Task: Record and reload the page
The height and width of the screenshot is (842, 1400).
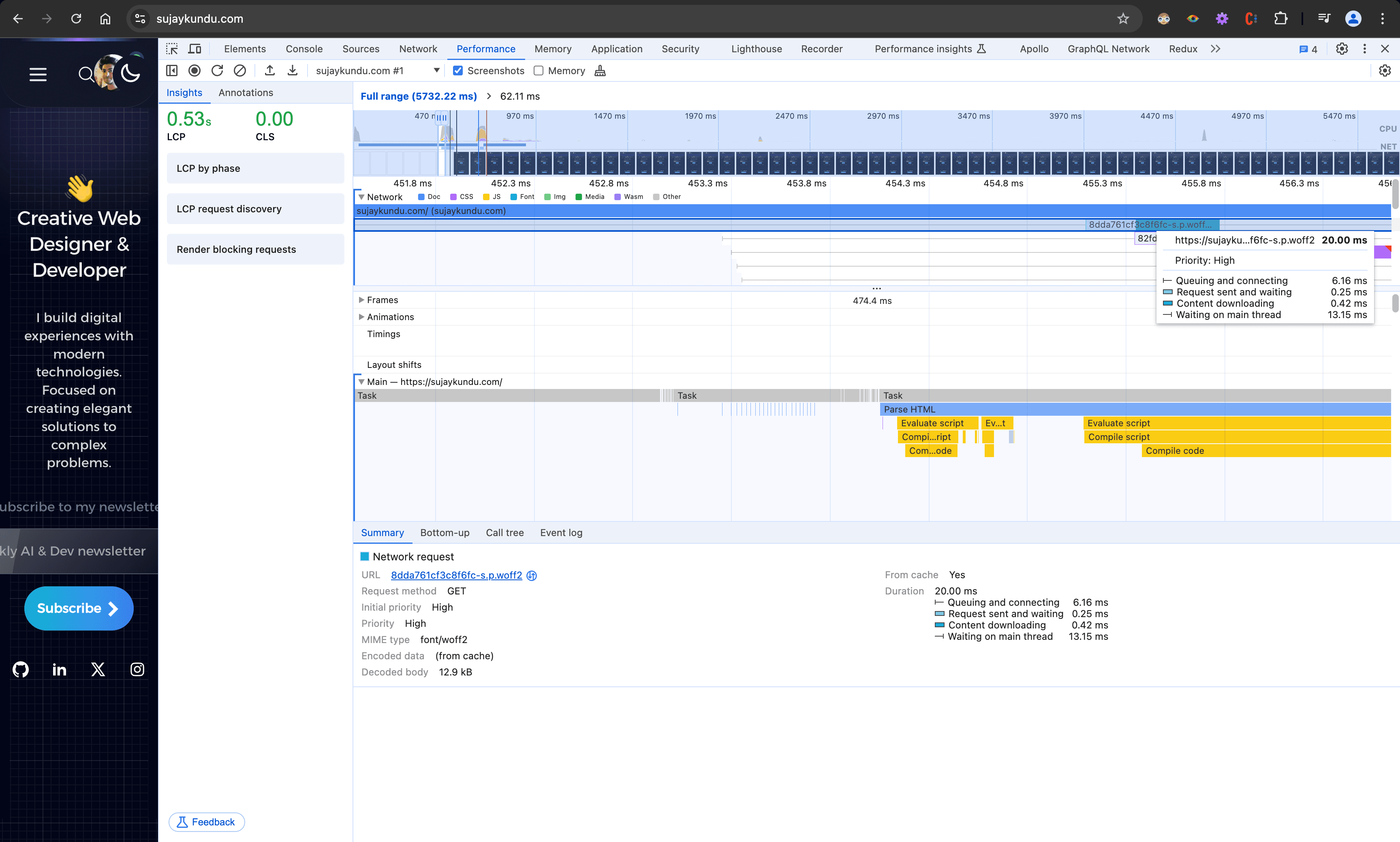Action: 217,71
